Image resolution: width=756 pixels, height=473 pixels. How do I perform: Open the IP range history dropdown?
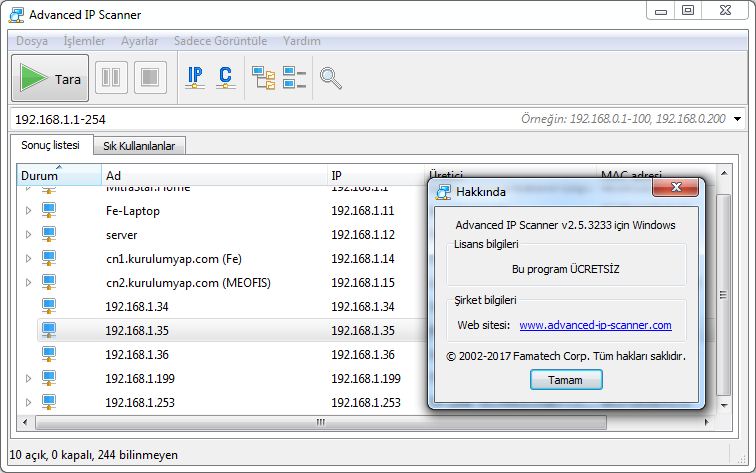tap(738, 119)
